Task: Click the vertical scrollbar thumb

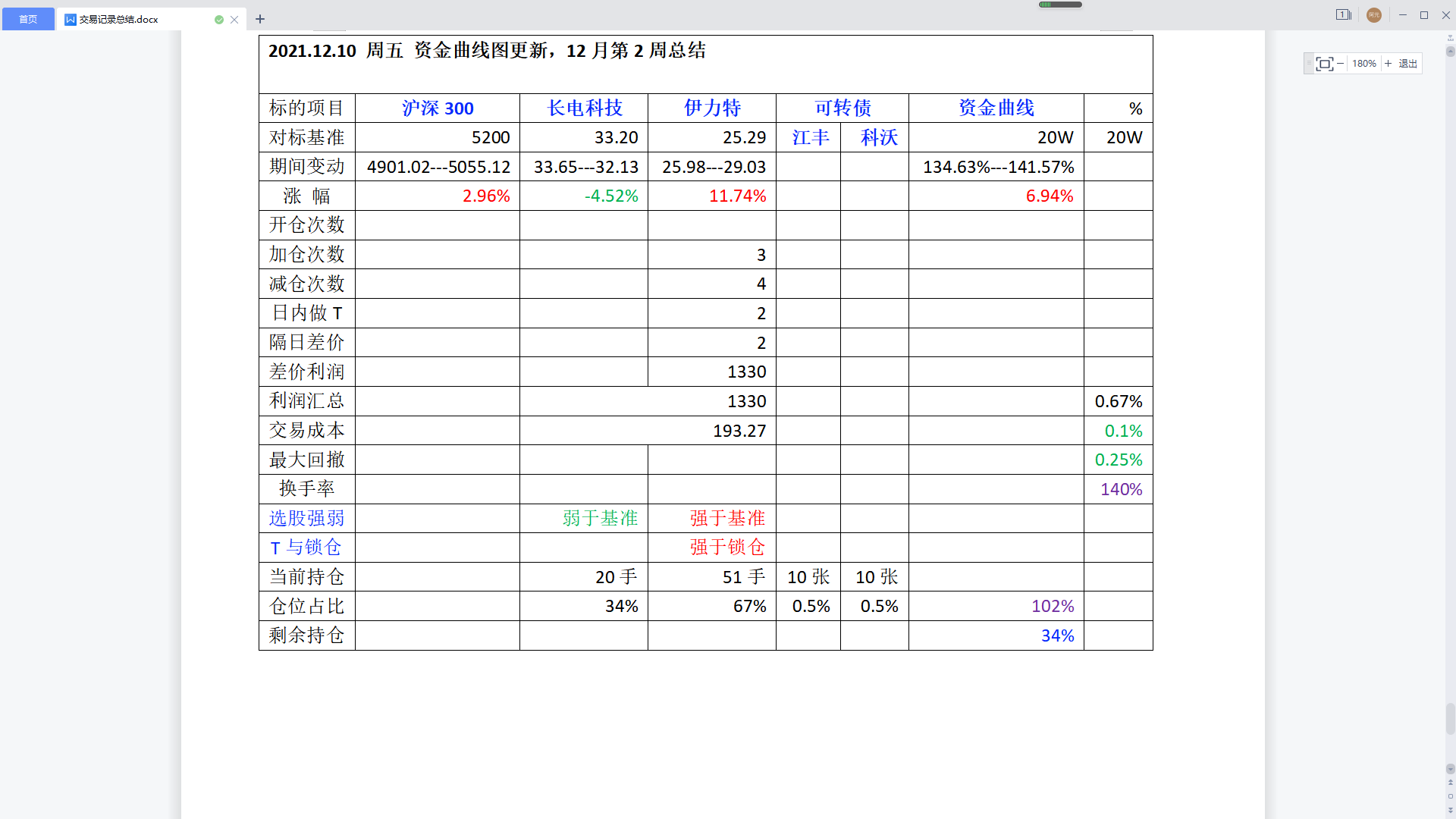Action: (1450, 718)
